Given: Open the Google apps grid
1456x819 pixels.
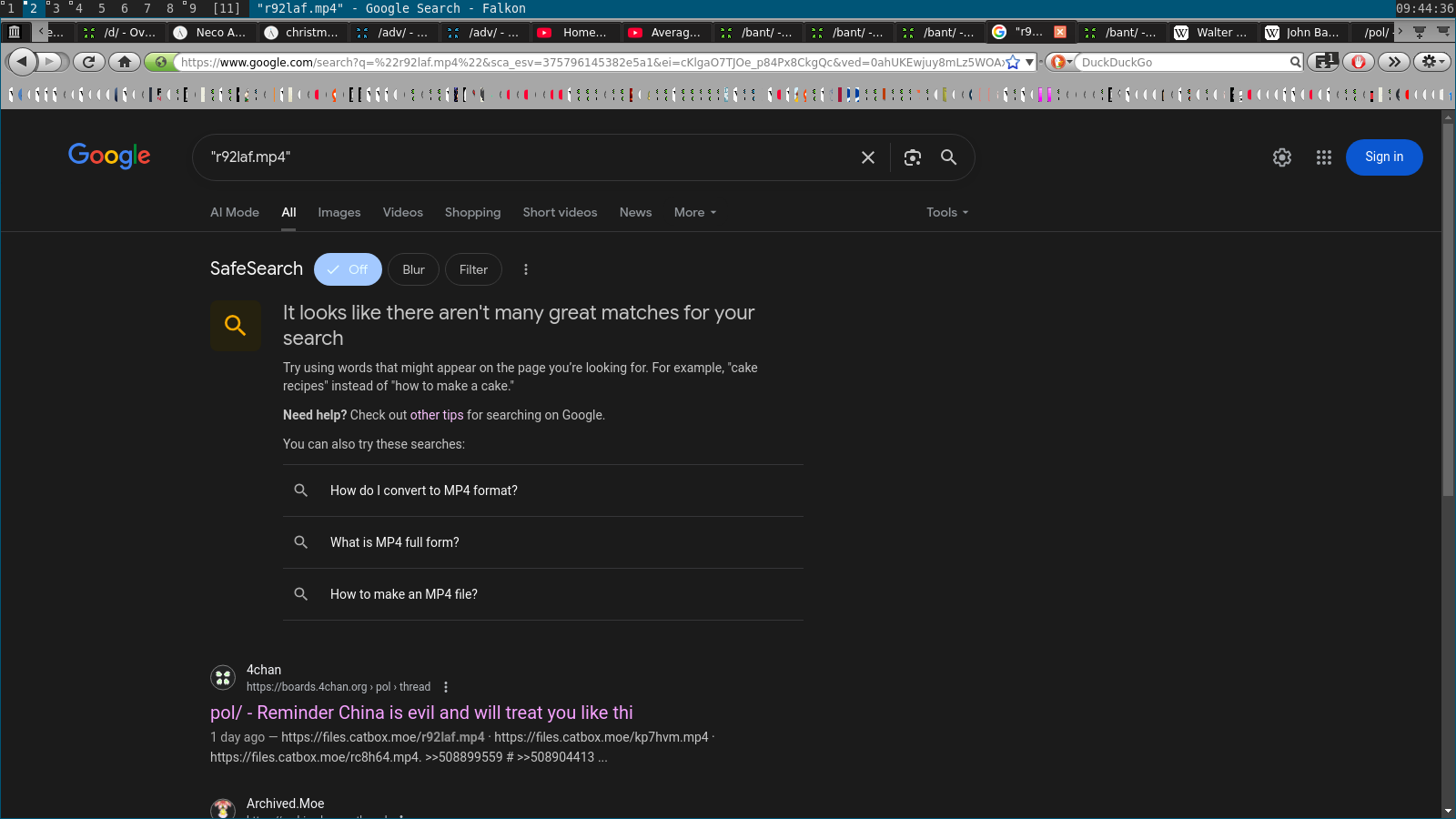Looking at the screenshot, I should click(x=1324, y=157).
